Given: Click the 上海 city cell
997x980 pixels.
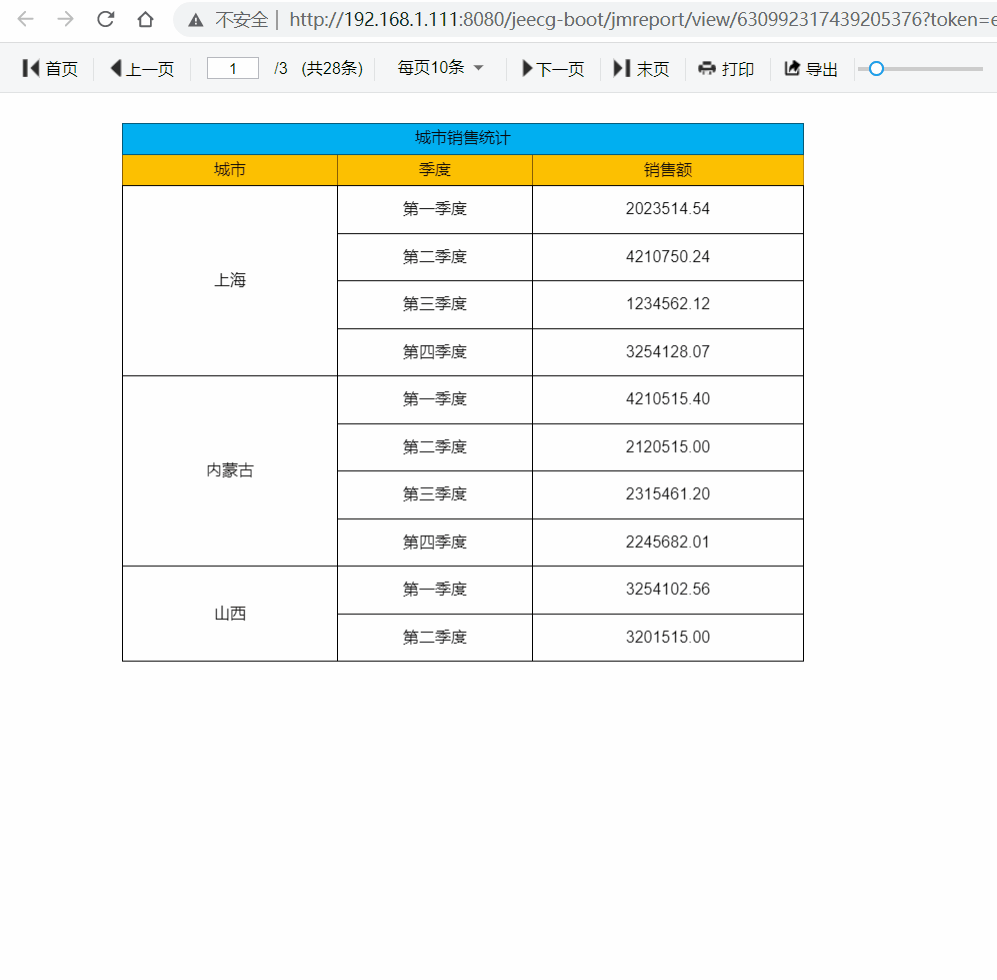Looking at the screenshot, I should pos(230,280).
